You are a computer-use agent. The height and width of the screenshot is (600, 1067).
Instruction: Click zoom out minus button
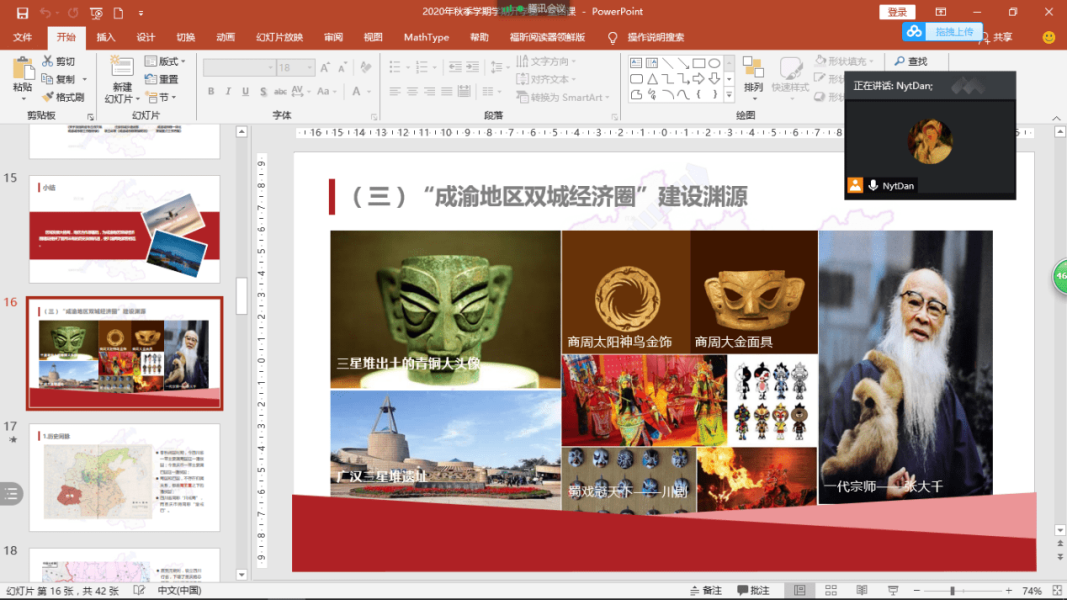click(917, 590)
